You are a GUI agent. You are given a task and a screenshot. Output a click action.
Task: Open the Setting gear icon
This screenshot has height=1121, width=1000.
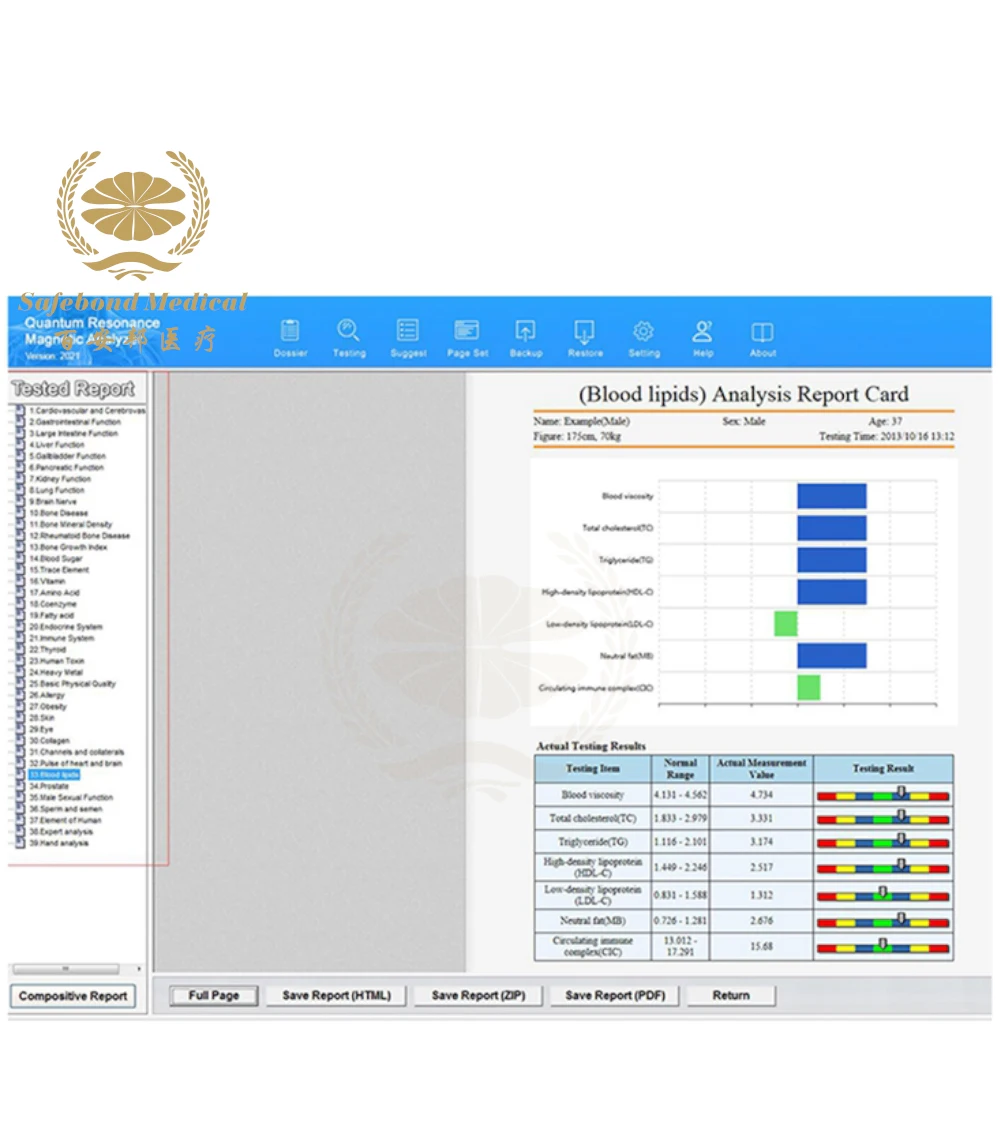click(644, 338)
